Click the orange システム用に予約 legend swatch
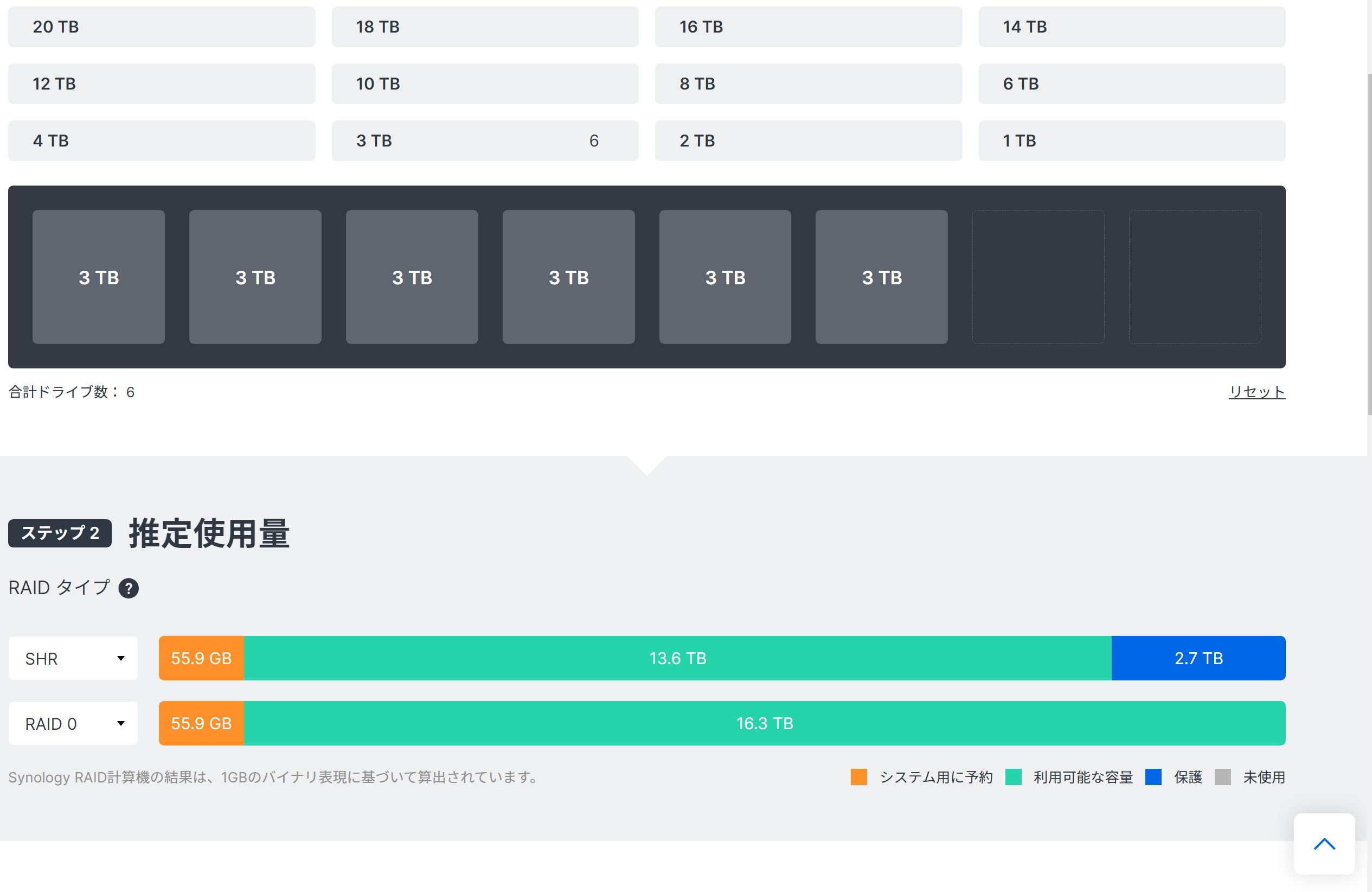This screenshot has height=892, width=1372. 858,776
